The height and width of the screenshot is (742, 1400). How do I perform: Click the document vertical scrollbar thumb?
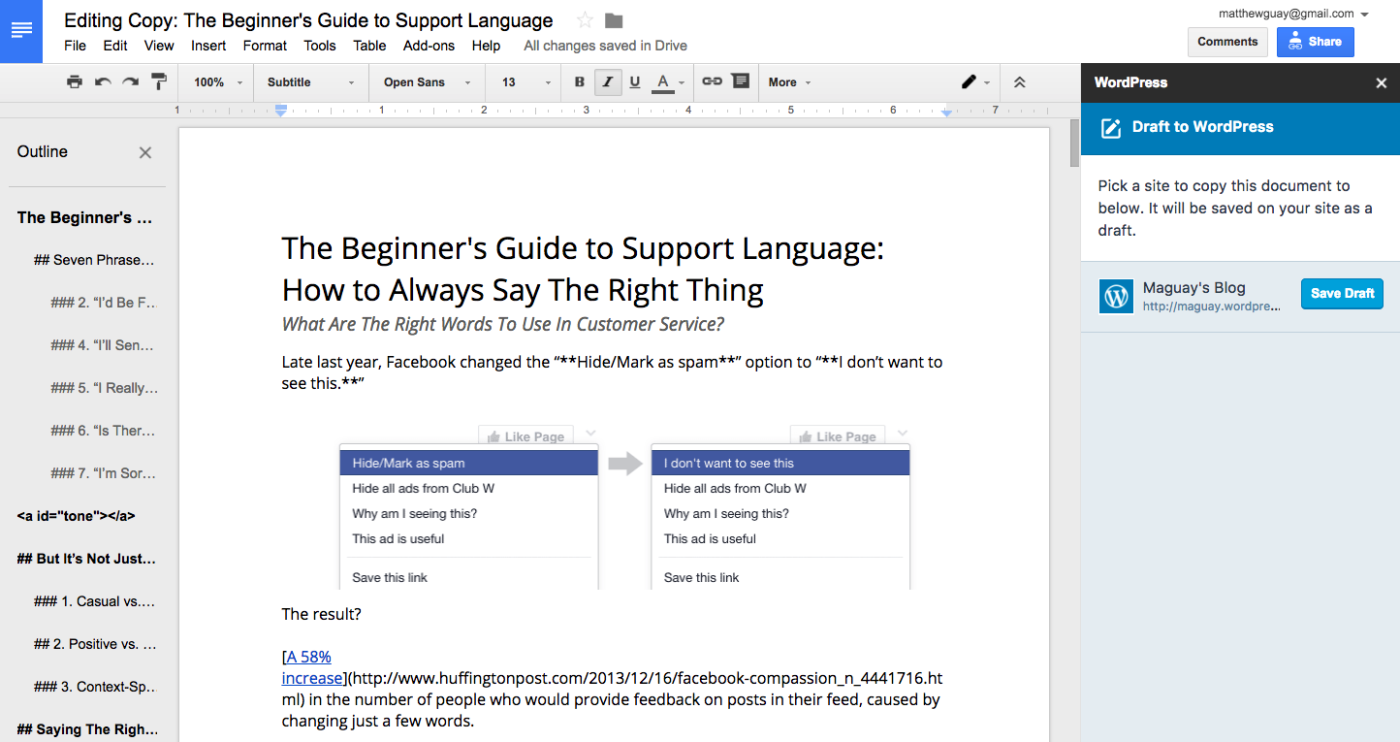(x=1075, y=142)
